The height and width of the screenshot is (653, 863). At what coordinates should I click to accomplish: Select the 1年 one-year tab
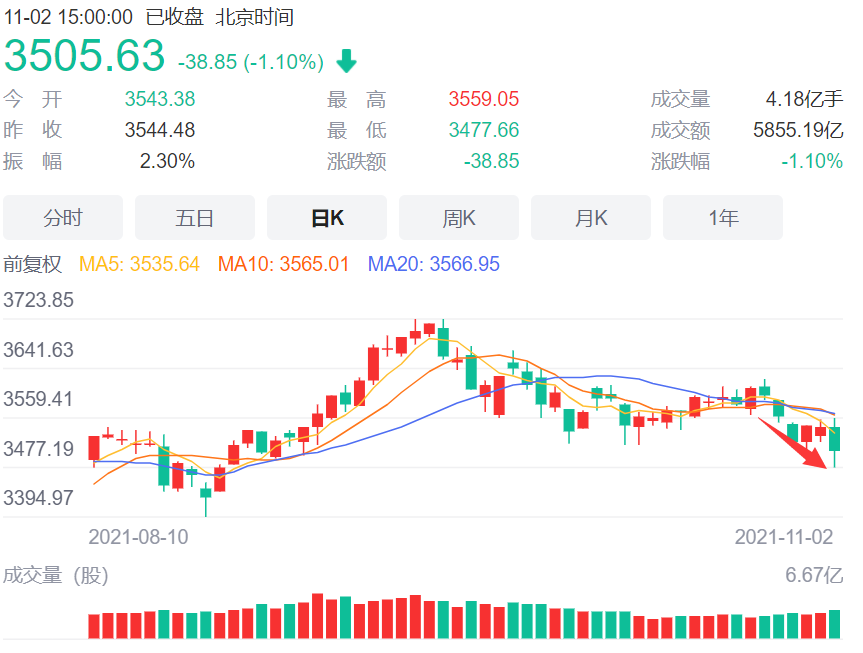[723, 218]
